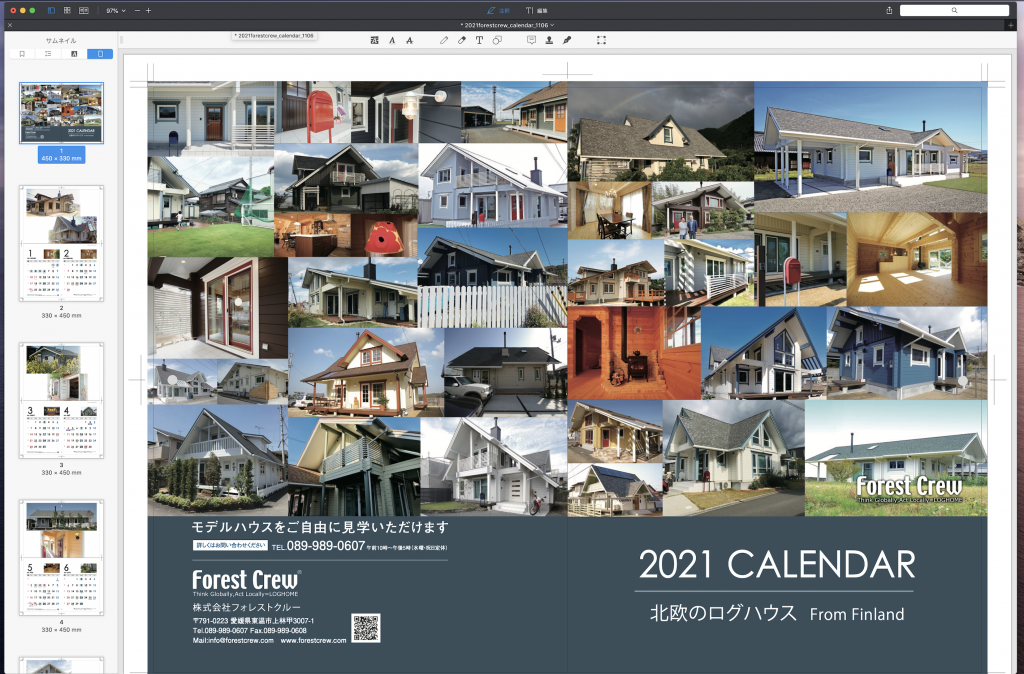Viewport: 1024px width, 674px height.
Task: Select page 1 thumbnail in sidebar
Action: 61,113
